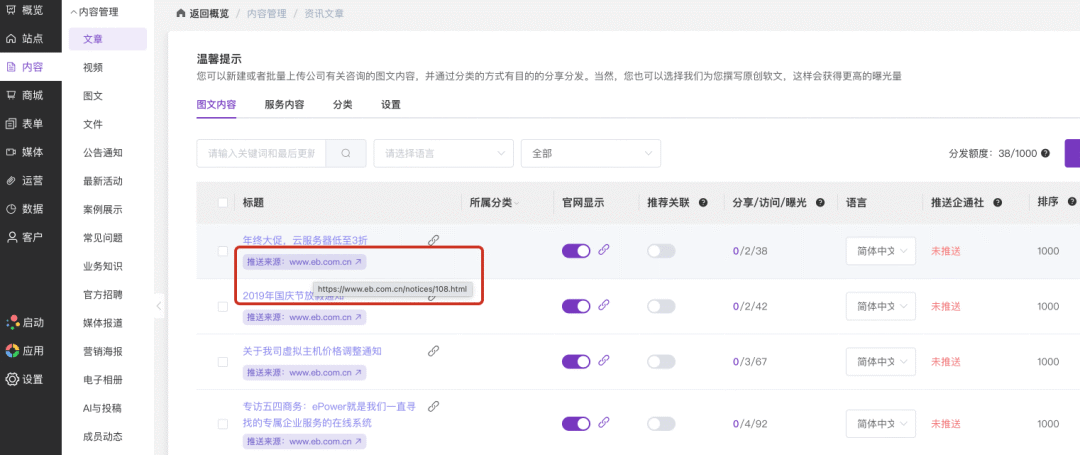Click the keyword search input field
The image size is (1080, 455).
click(261, 154)
